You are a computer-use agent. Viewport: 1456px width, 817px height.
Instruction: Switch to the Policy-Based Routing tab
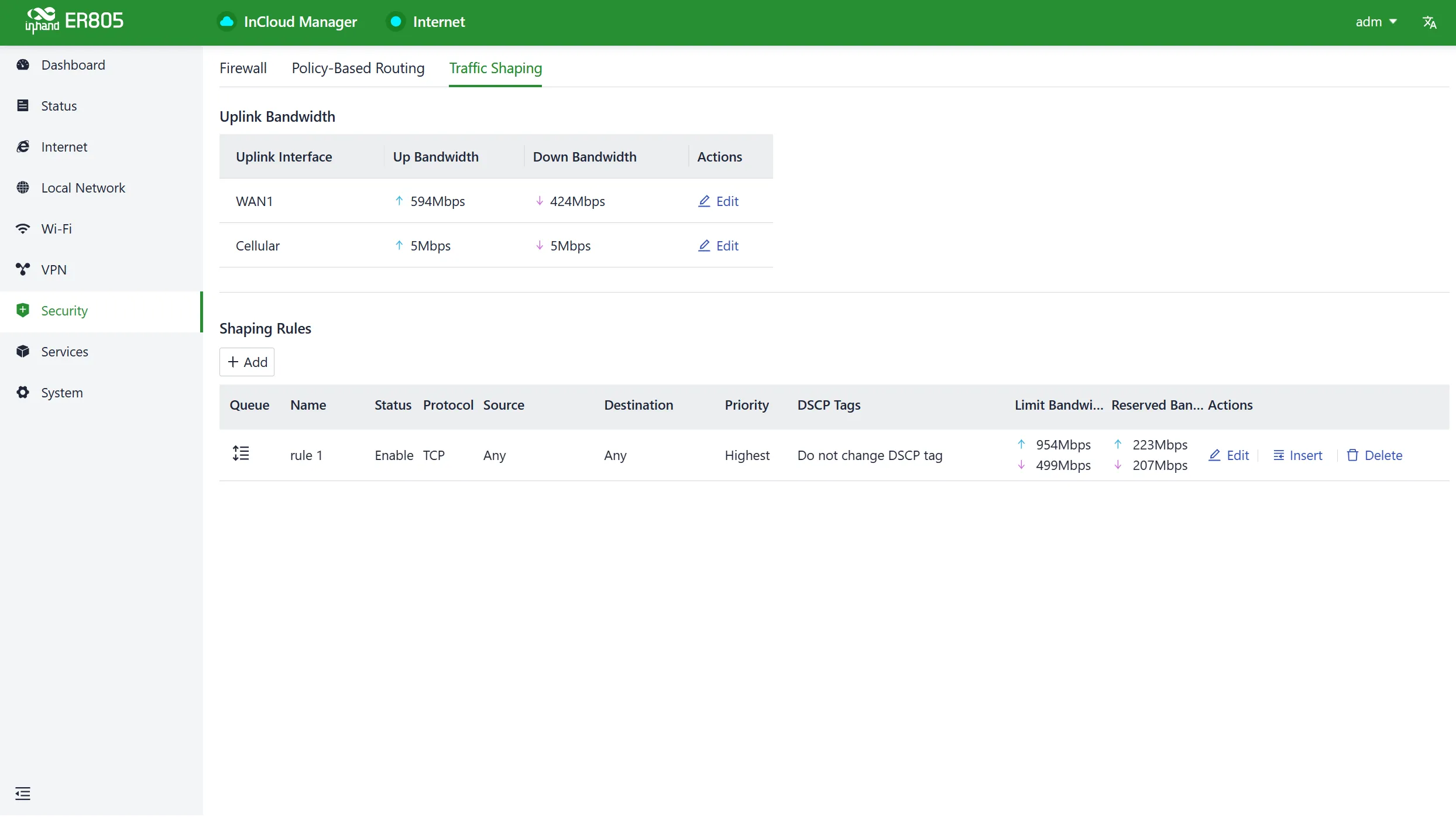click(358, 68)
